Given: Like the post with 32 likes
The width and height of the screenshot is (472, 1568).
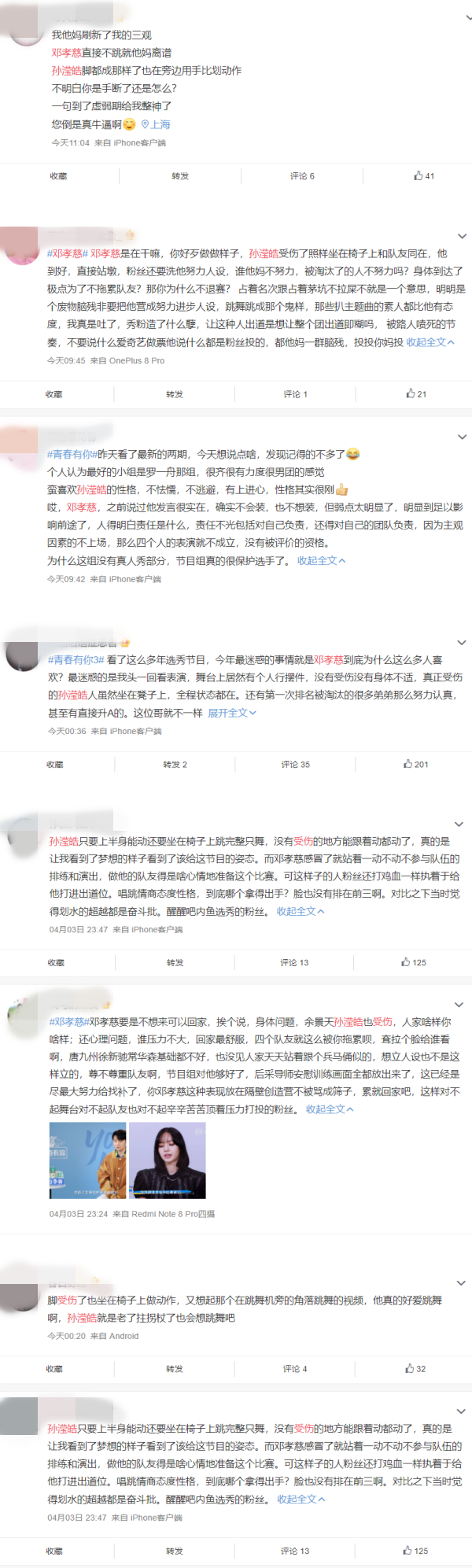Looking at the screenshot, I should coord(415,1368).
